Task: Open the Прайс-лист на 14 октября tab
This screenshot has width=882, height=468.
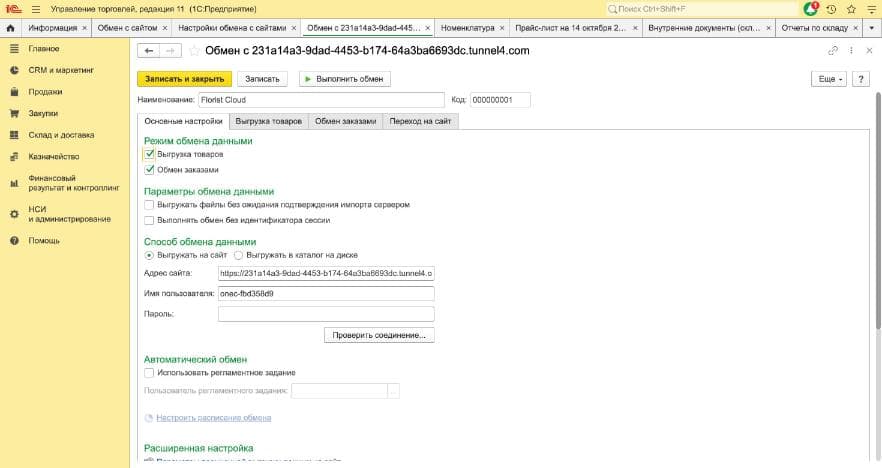Action: tap(570, 28)
